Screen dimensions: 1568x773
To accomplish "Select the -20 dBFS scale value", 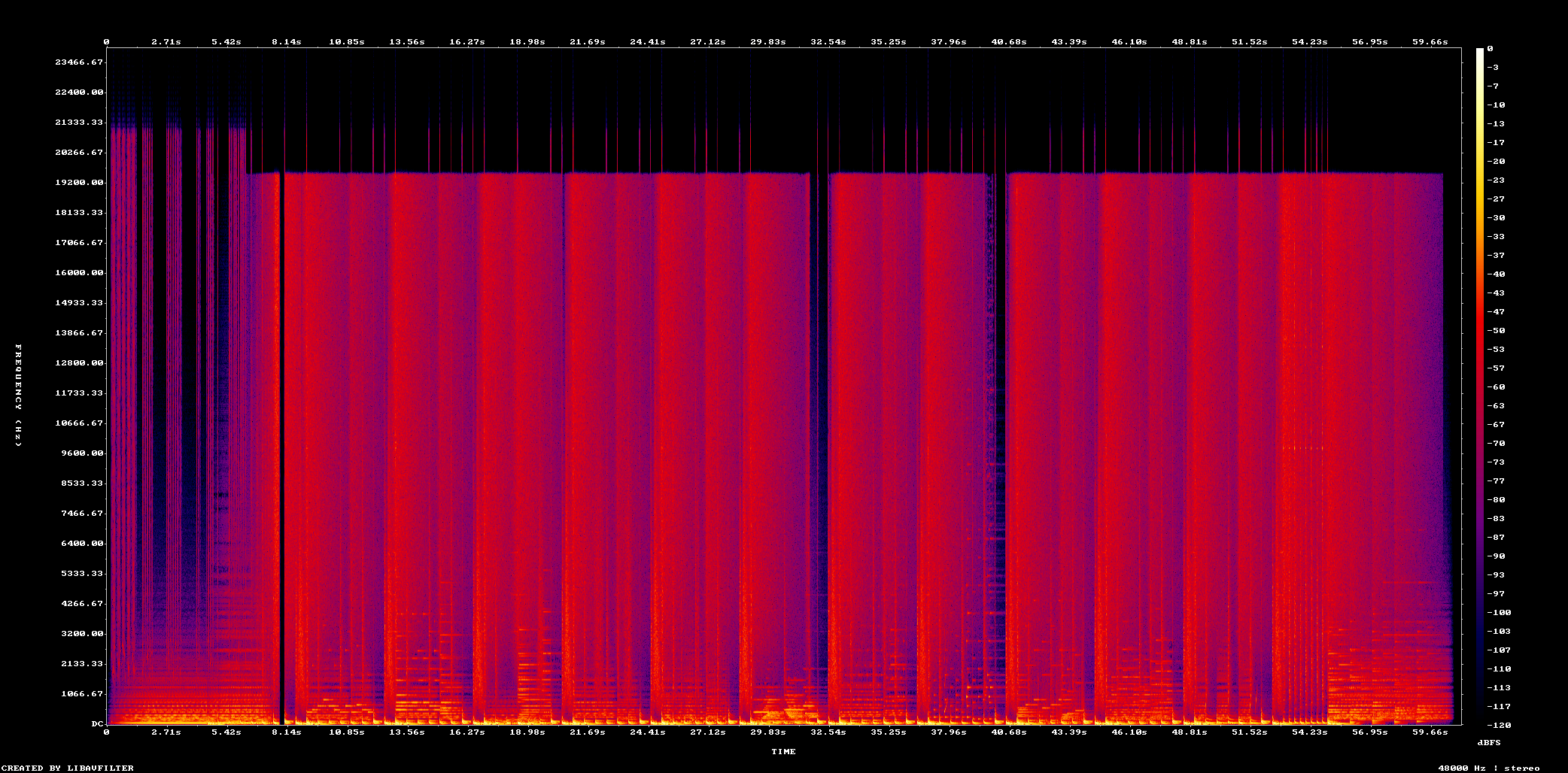I will point(1496,162).
